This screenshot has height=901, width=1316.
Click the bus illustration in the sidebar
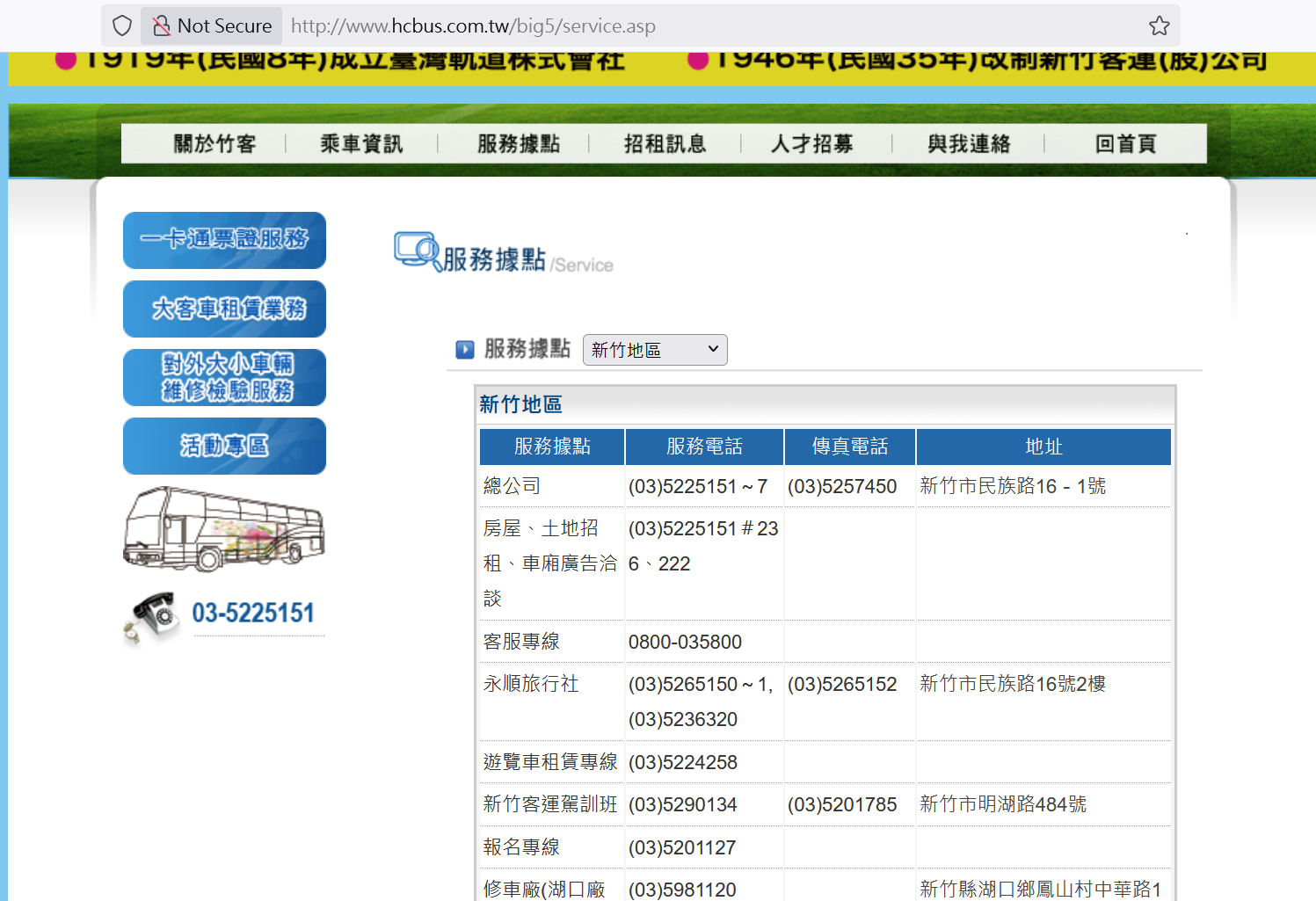point(224,529)
